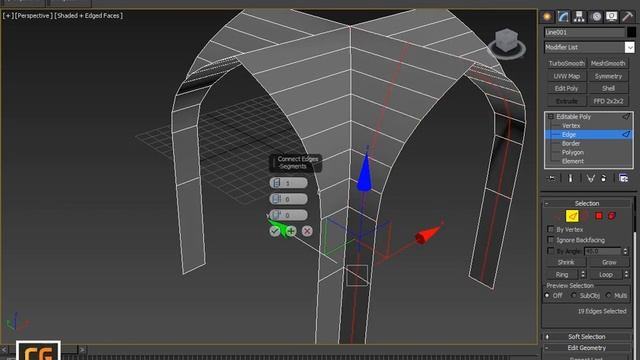Open the Perspective viewport label menu
Screen dimensions: 640x360
click(33, 16)
